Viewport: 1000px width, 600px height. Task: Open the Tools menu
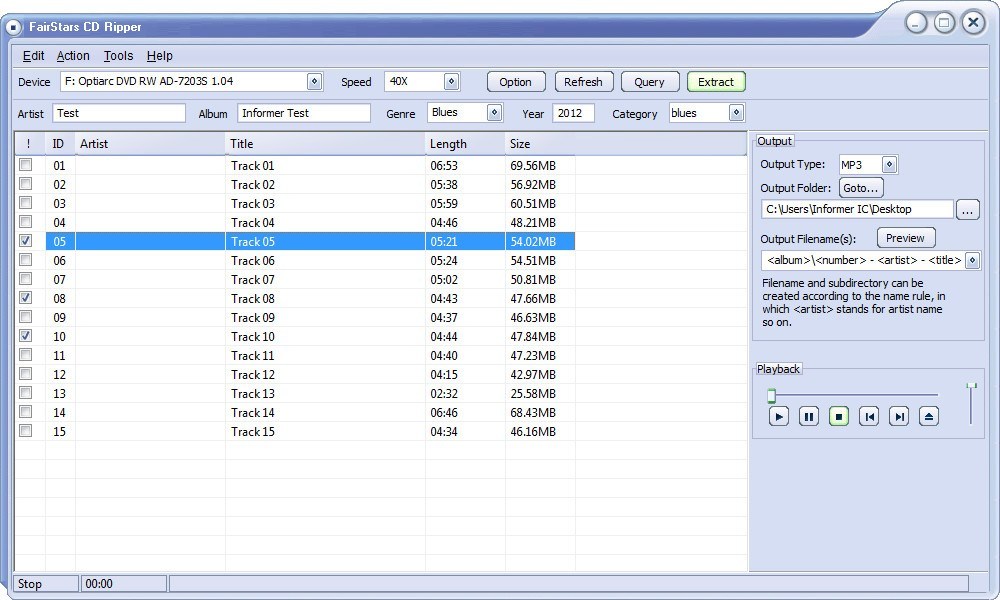pyautogui.click(x=119, y=56)
